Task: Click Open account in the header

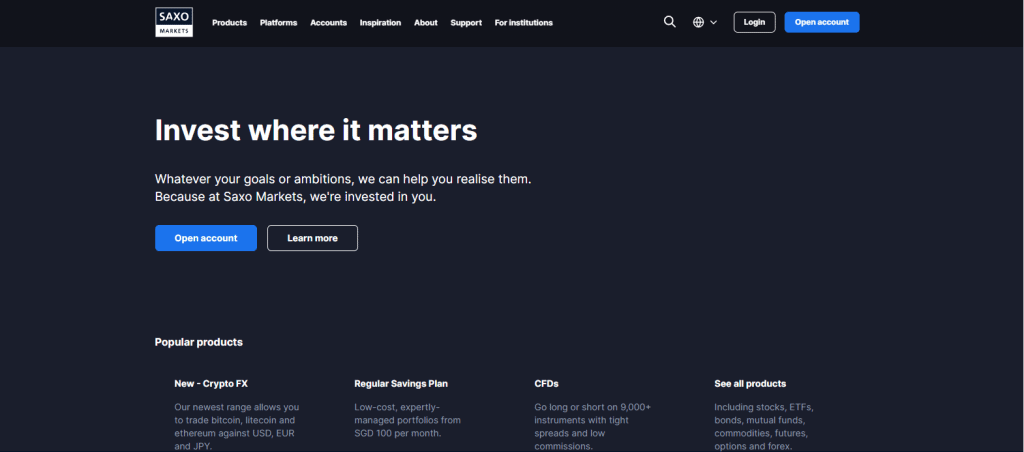Action: pyautogui.click(x=822, y=22)
